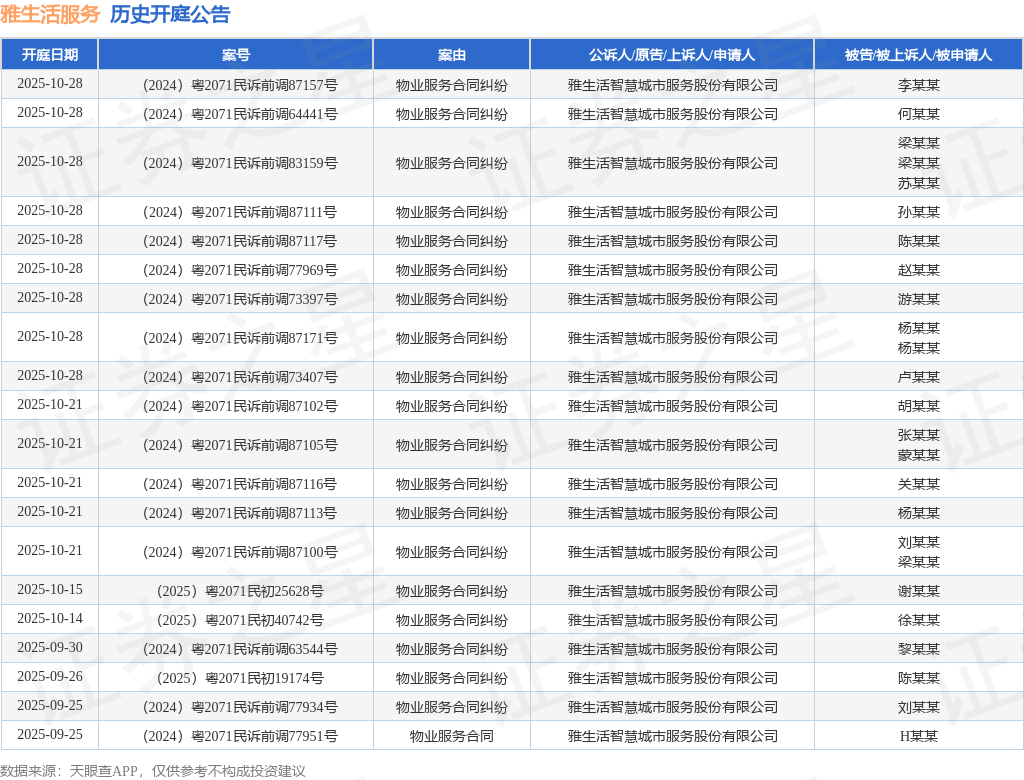Click the 物业服务合同 cause in last row
The width and height of the screenshot is (1024, 780).
[x=451, y=736]
